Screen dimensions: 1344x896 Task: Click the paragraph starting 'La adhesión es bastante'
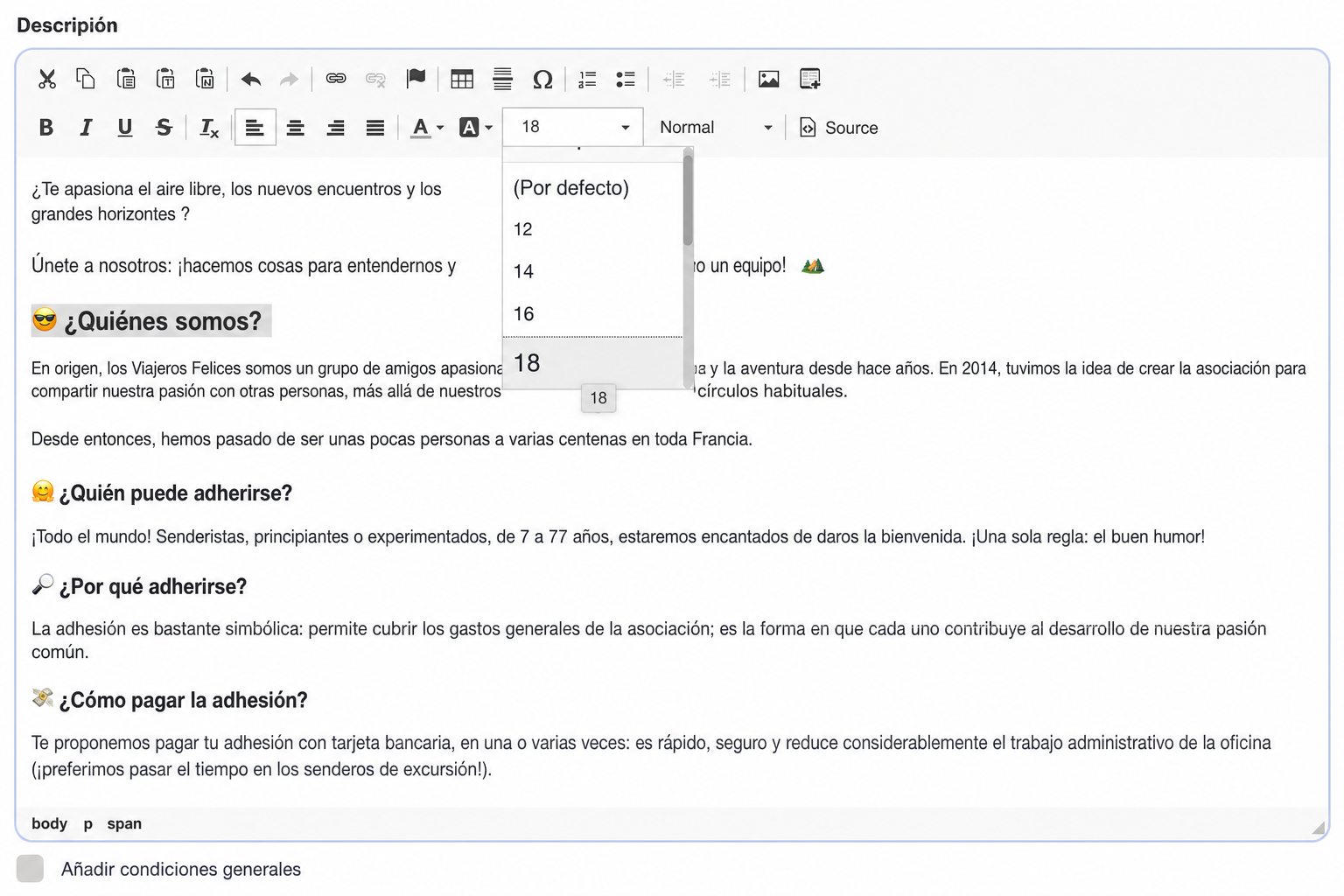[648, 640]
